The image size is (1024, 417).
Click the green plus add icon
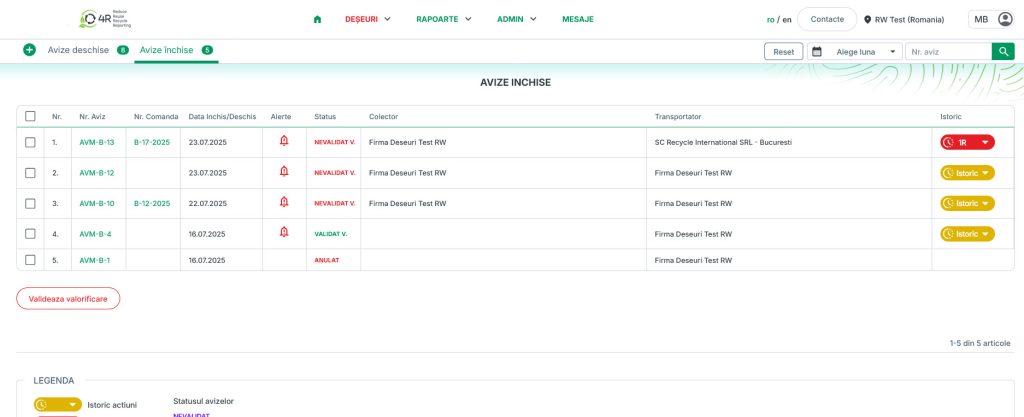click(29, 50)
